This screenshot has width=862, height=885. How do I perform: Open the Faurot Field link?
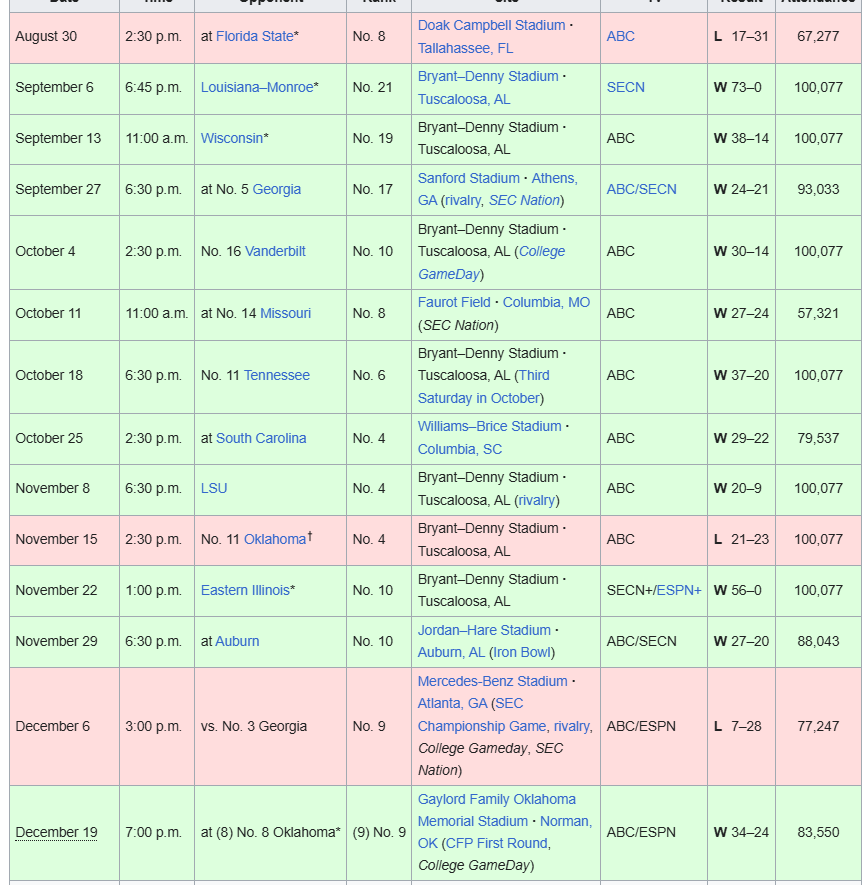tap(454, 303)
